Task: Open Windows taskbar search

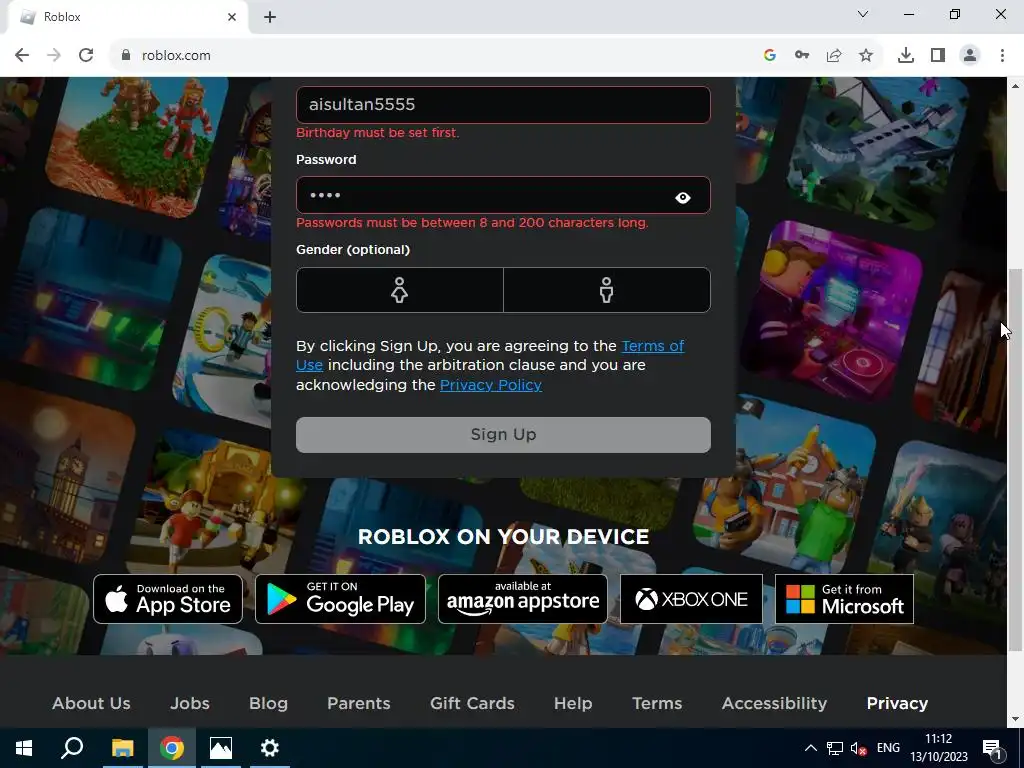Action: click(x=72, y=748)
